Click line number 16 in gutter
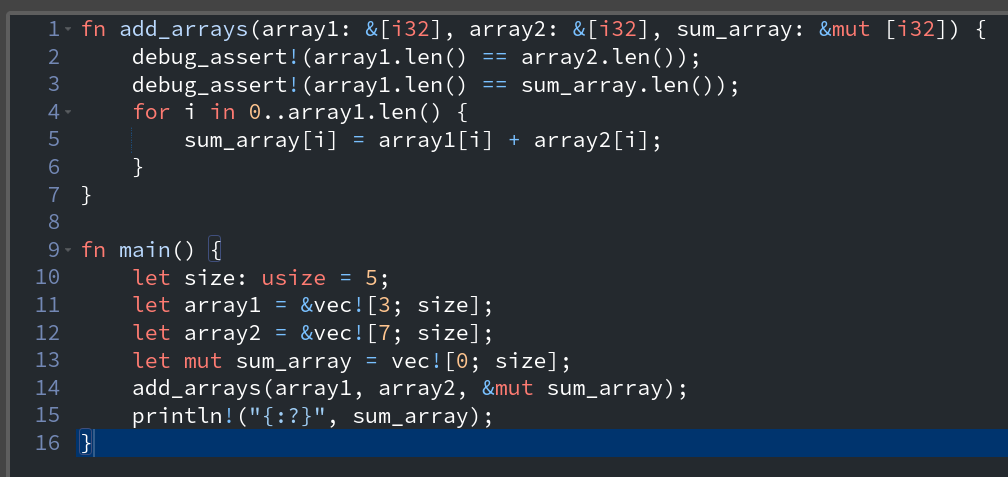 tap(47, 444)
